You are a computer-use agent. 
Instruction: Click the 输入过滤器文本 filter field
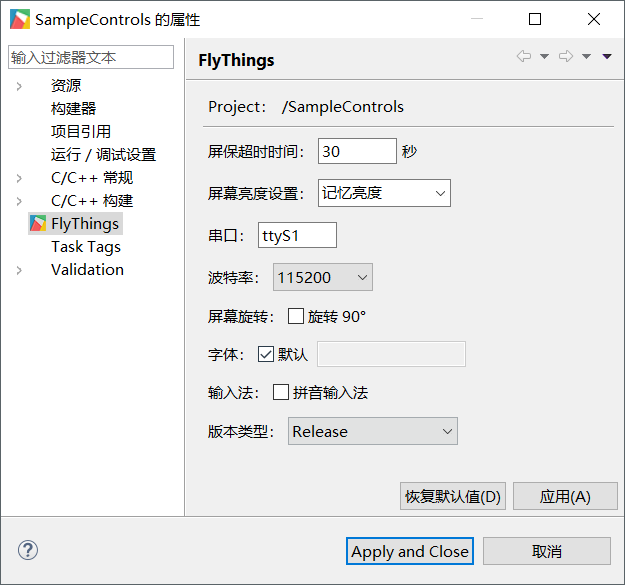[91, 57]
